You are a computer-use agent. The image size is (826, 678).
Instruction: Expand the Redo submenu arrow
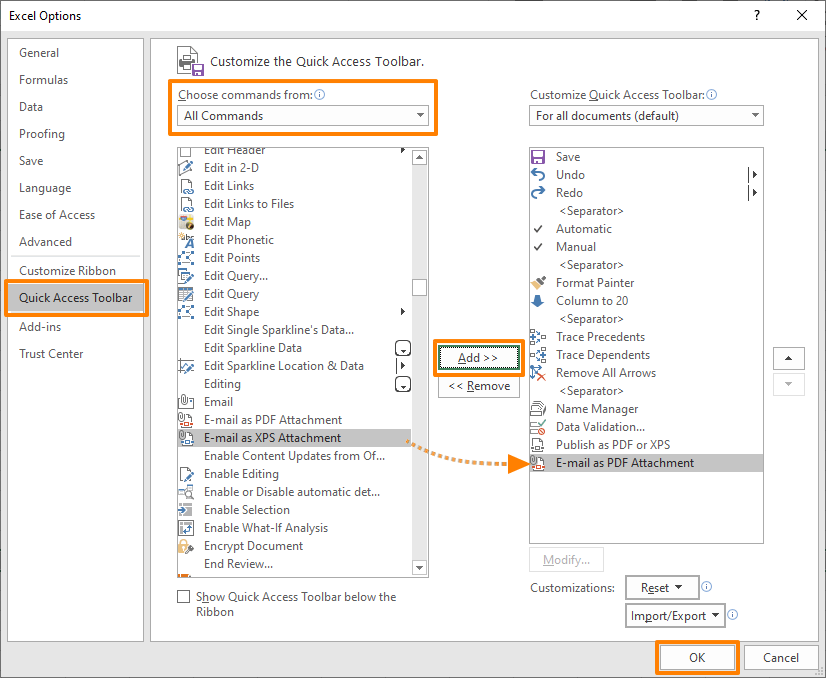click(754, 193)
